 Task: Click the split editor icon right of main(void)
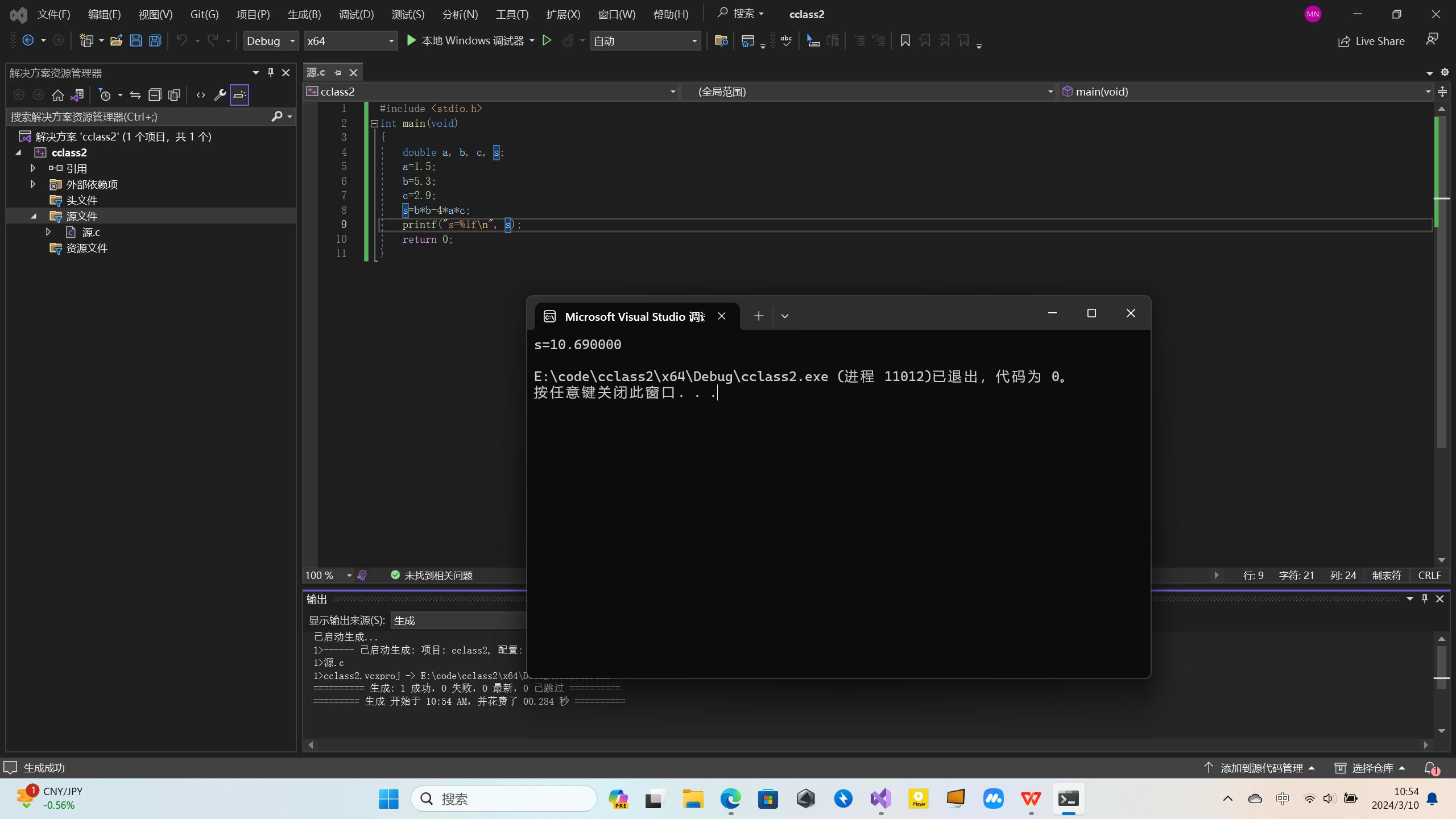[1442, 92]
